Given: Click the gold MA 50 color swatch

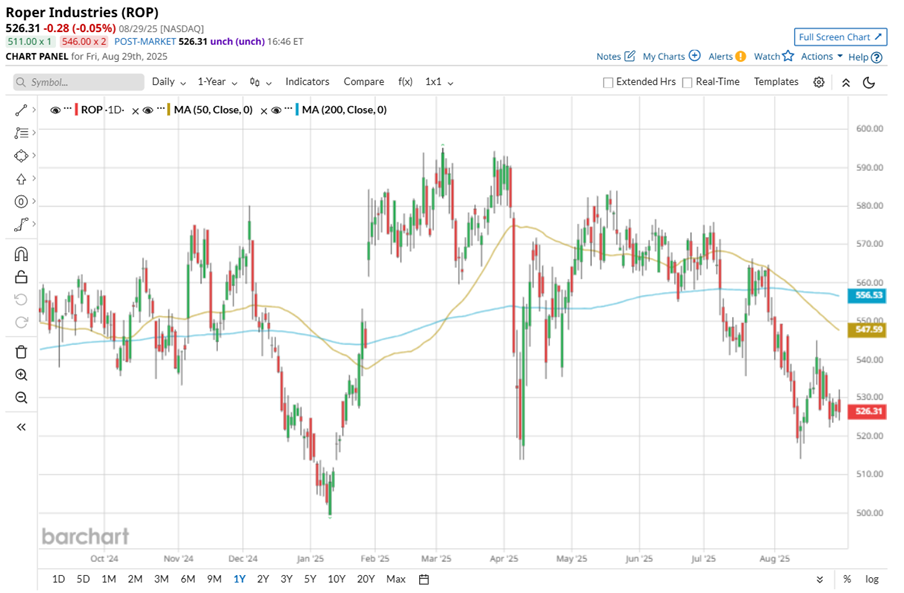Looking at the screenshot, I should (169, 110).
